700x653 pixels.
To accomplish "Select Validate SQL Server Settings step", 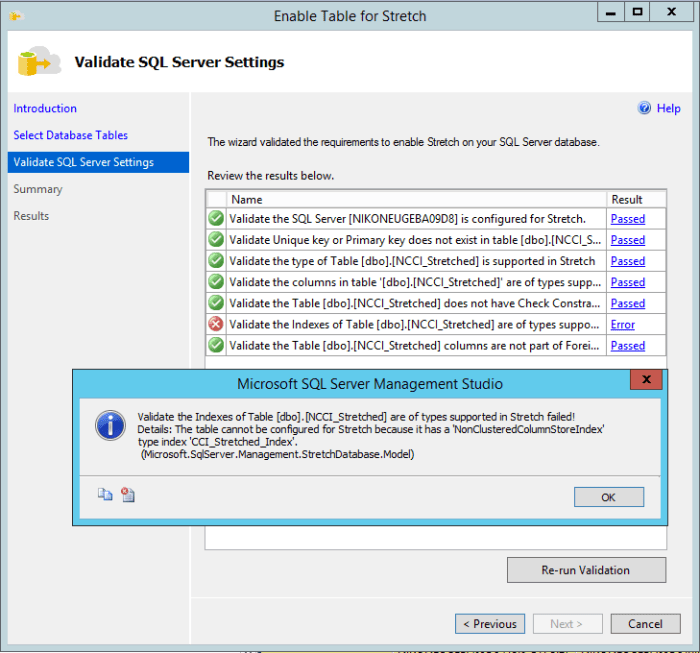I will coord(98,162).
